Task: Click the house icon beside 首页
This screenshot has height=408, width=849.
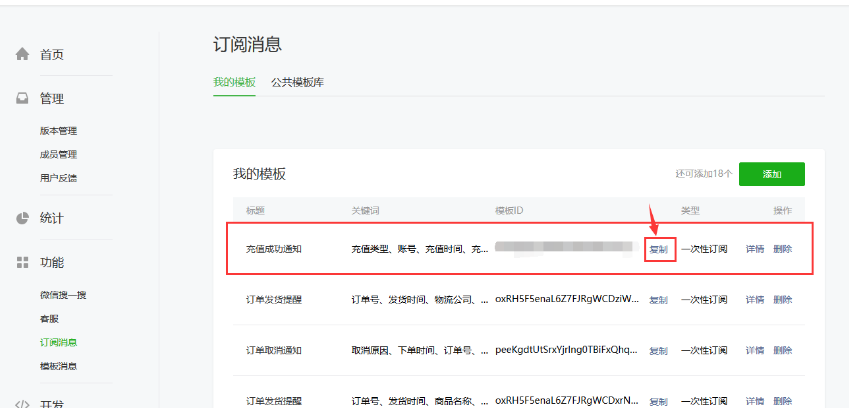Action: point(22,54)
